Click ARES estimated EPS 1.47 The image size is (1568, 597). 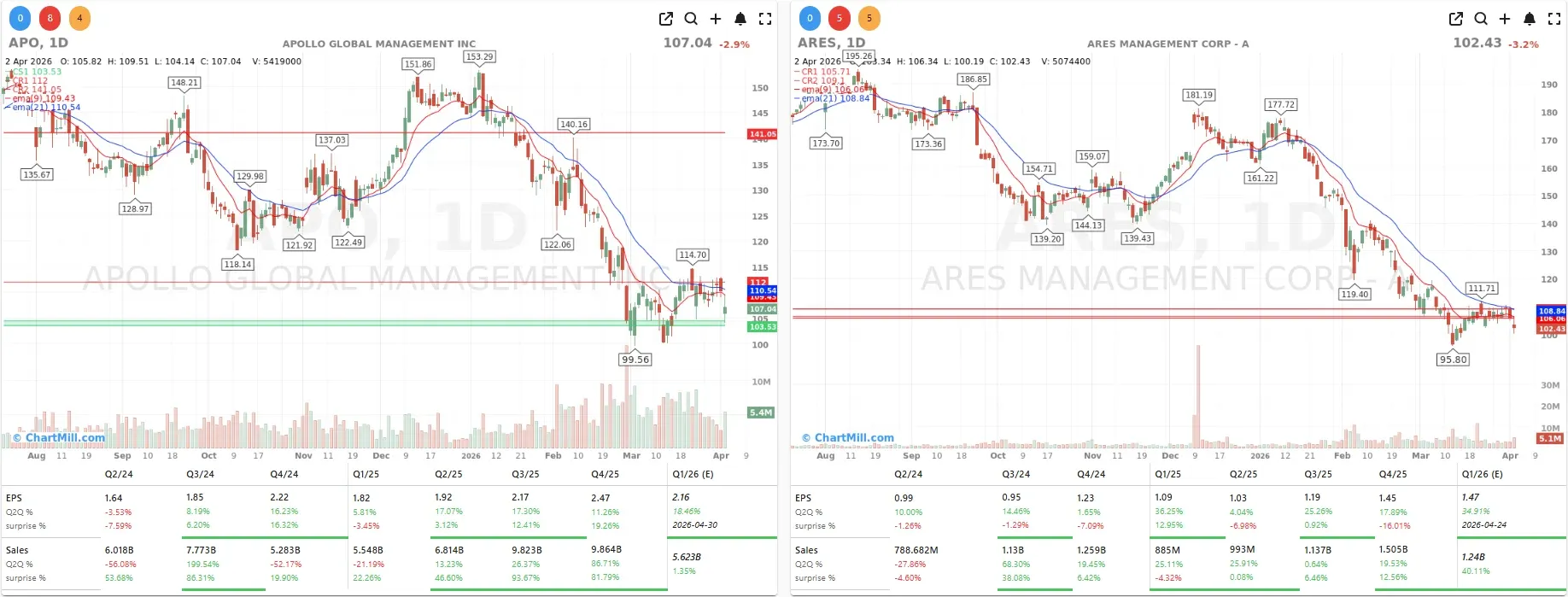pos(1470,497)
